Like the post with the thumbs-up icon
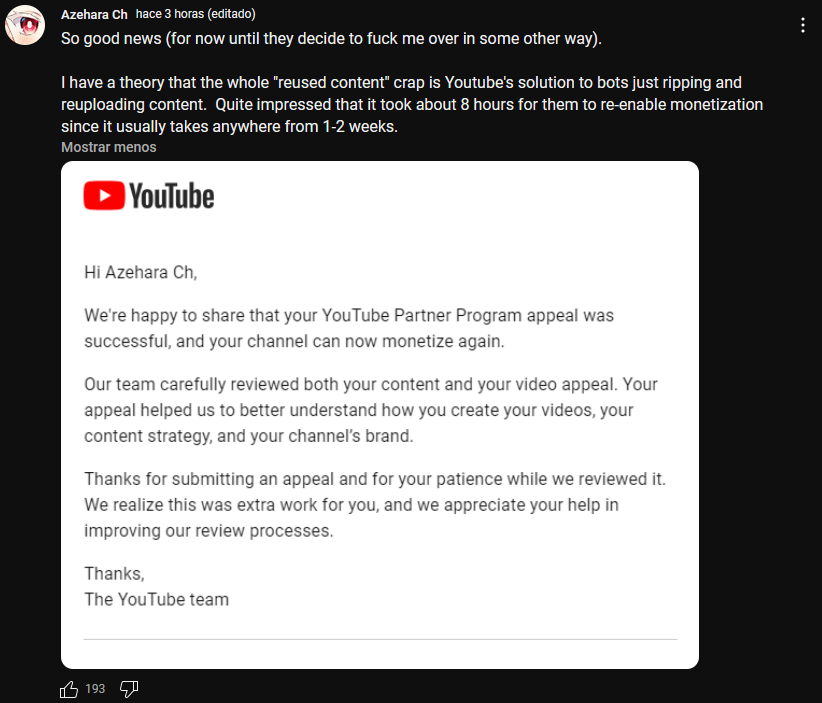This screenshot has height=703, width=822. (69, 689)
